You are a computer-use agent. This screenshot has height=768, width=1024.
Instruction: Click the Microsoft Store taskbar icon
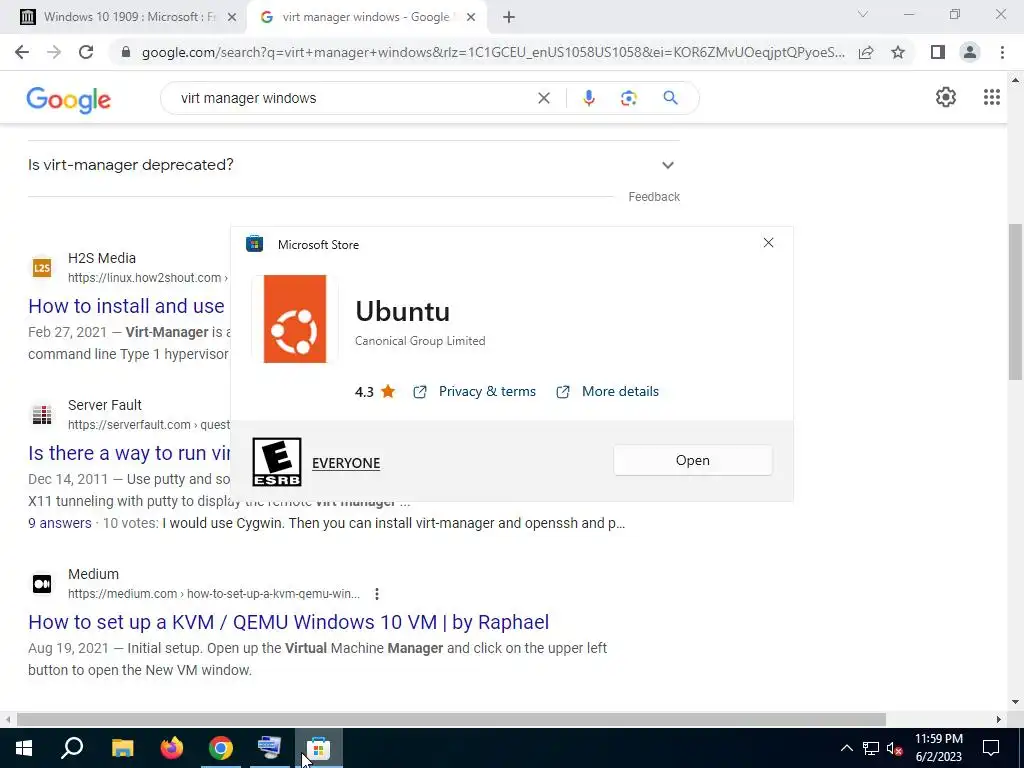[319, 748]
